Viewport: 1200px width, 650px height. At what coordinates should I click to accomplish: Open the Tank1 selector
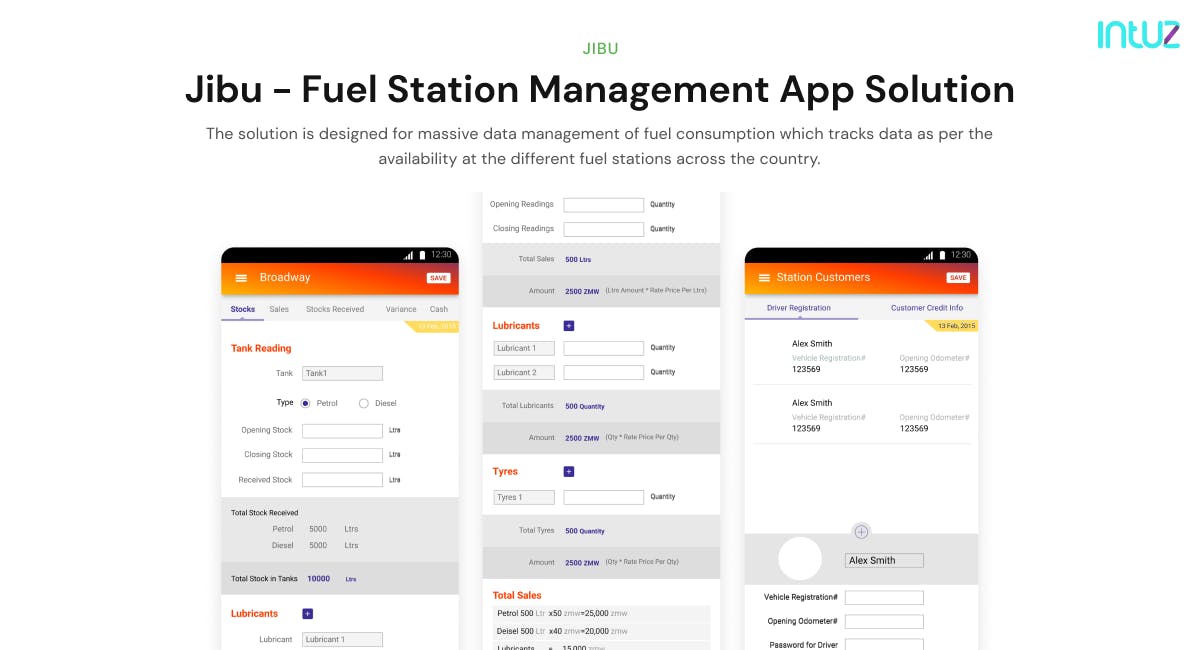pyautogui.click(x=342, y=372)
